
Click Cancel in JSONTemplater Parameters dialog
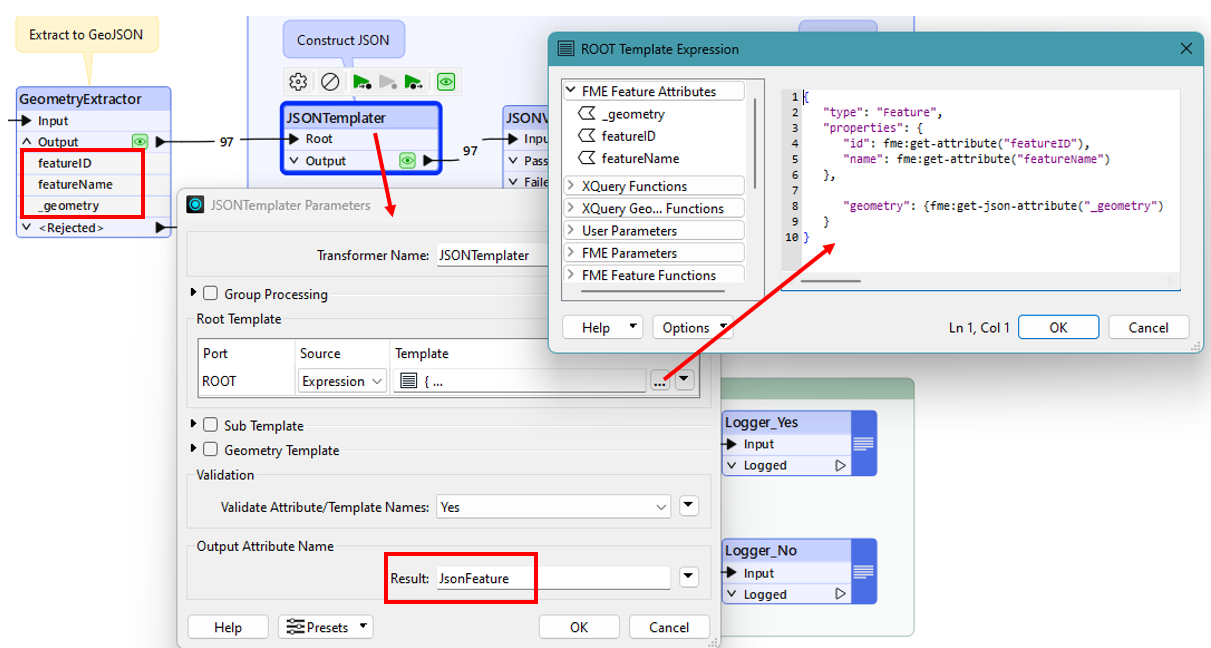click(x=669, y=627)
